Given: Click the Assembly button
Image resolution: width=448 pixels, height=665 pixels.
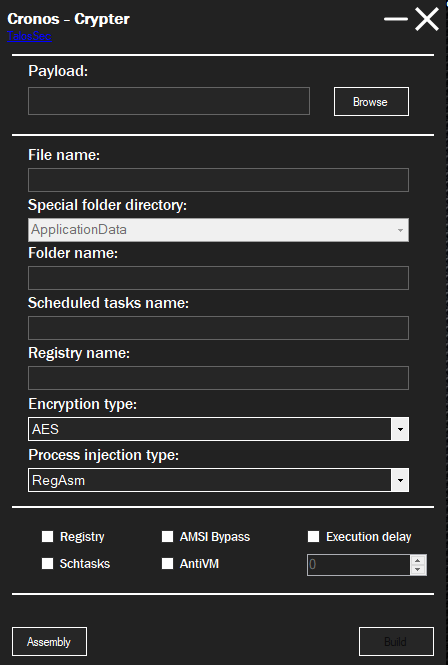Looking at the screenshot, I should [49, 642].
